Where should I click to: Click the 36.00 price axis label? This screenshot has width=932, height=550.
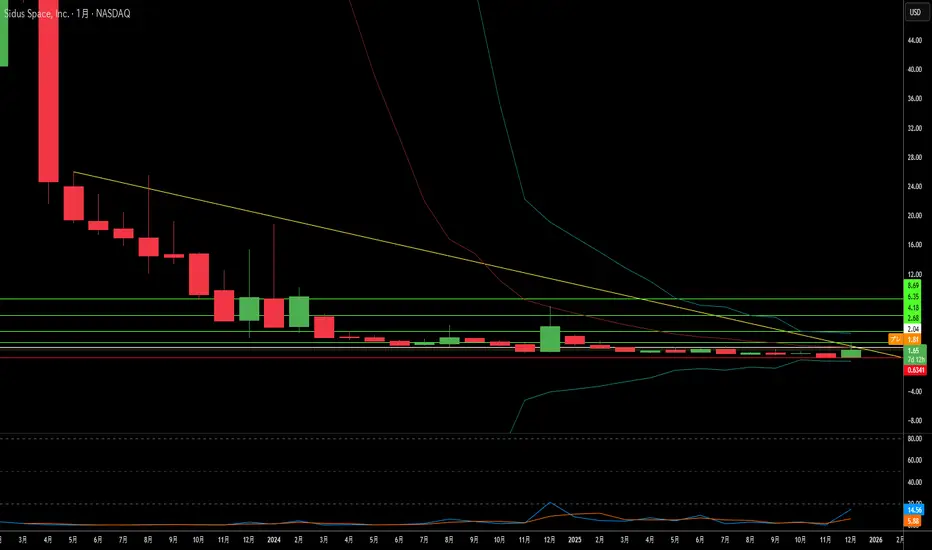tap(915, 98)
